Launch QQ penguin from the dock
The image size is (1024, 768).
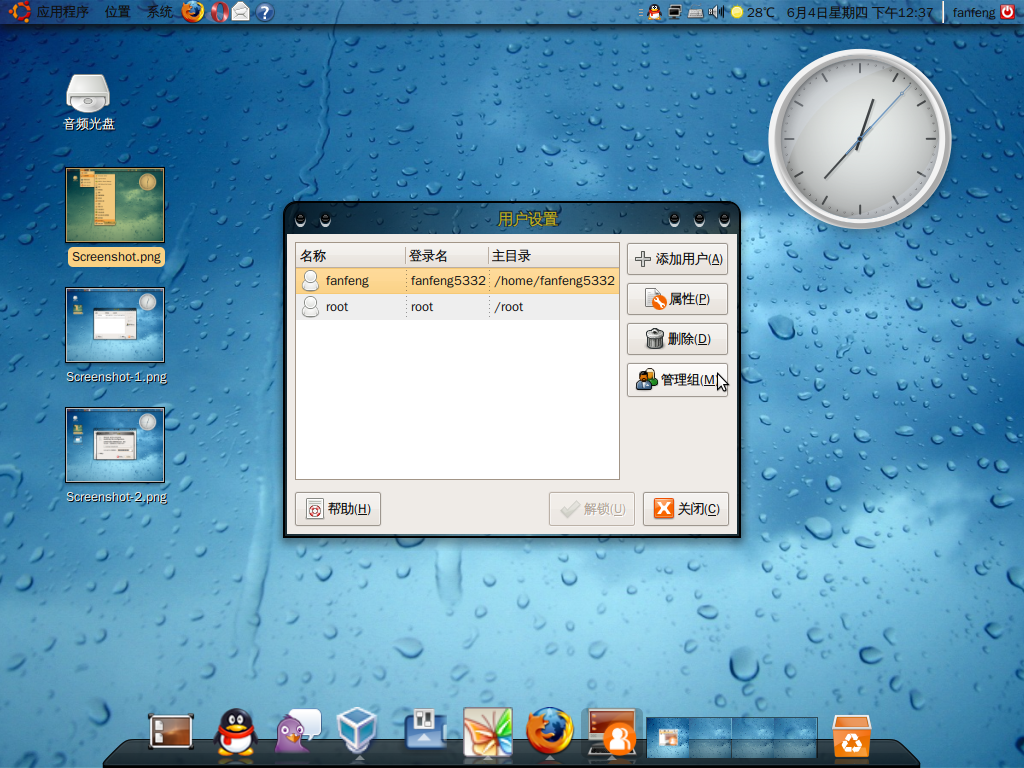click(x=235, y=731)
